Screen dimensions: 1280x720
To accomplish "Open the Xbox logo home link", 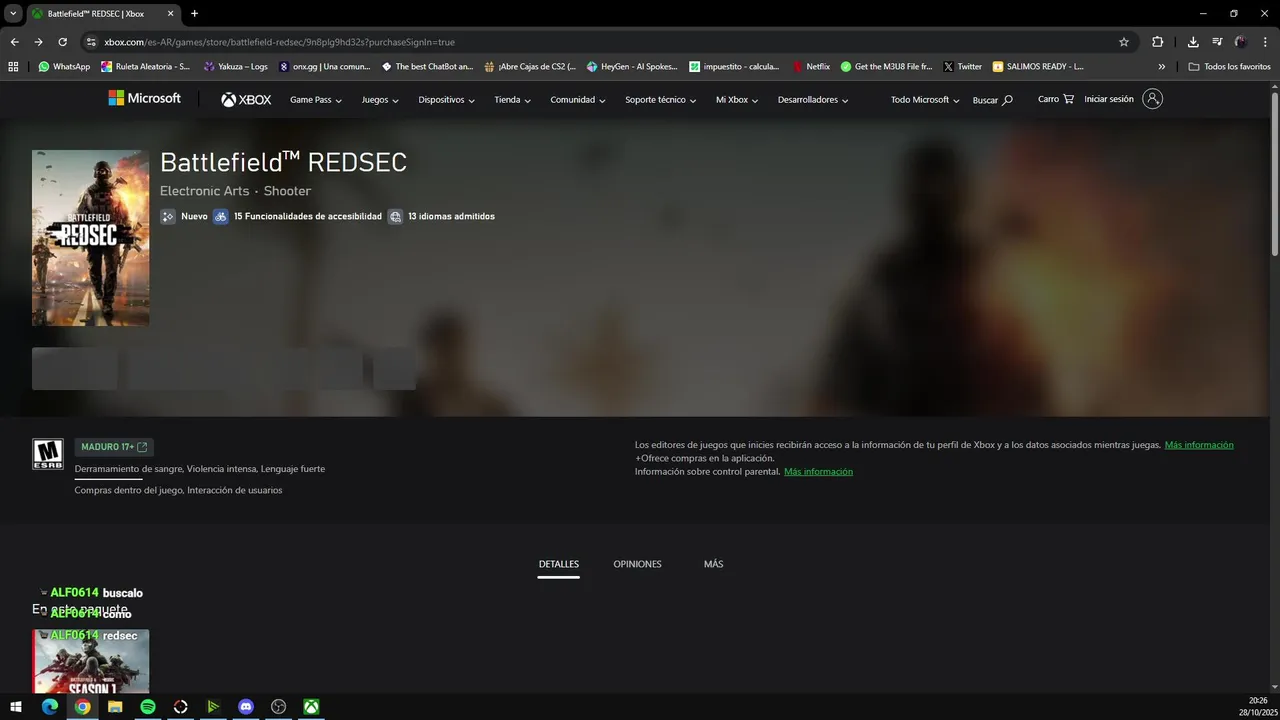I will pyautogui.click(x=246, y=99).
